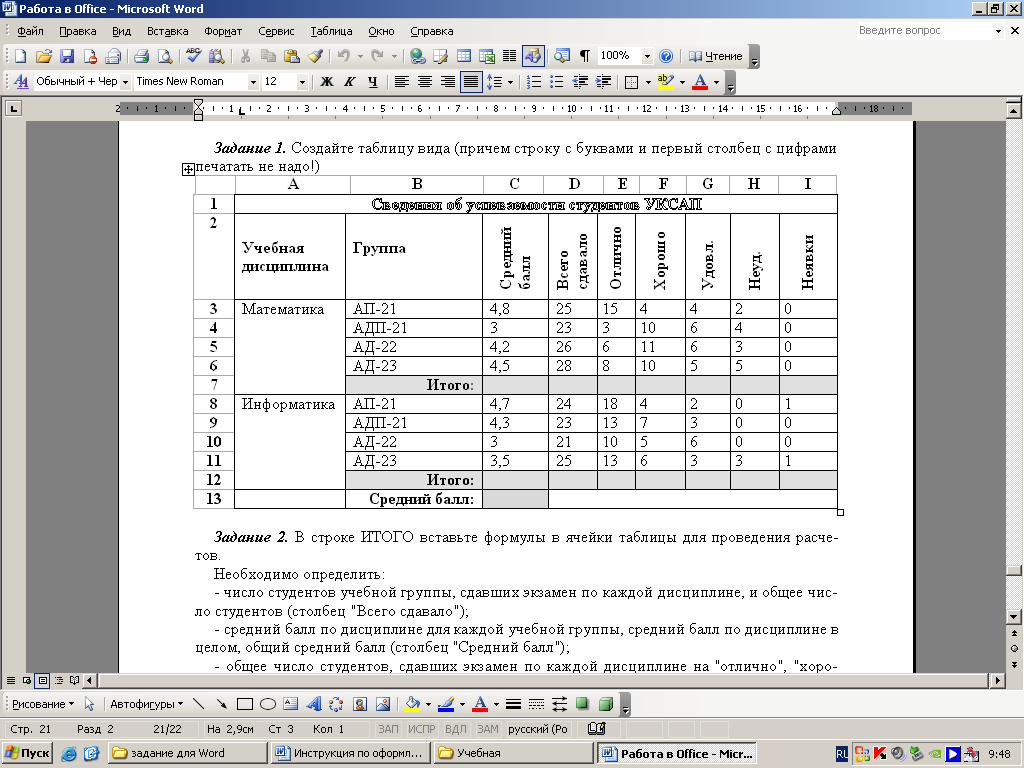Open the Print Preview icon

(x=165, y=56)
